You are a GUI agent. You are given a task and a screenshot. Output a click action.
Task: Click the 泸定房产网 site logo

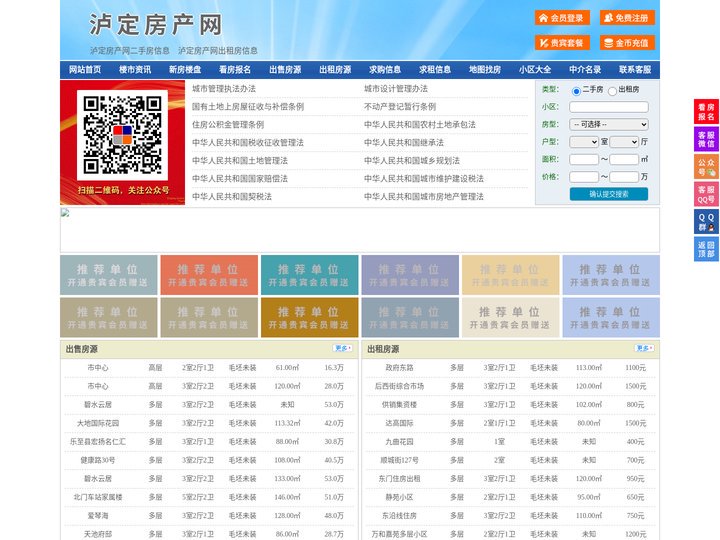tap(156, 25)
